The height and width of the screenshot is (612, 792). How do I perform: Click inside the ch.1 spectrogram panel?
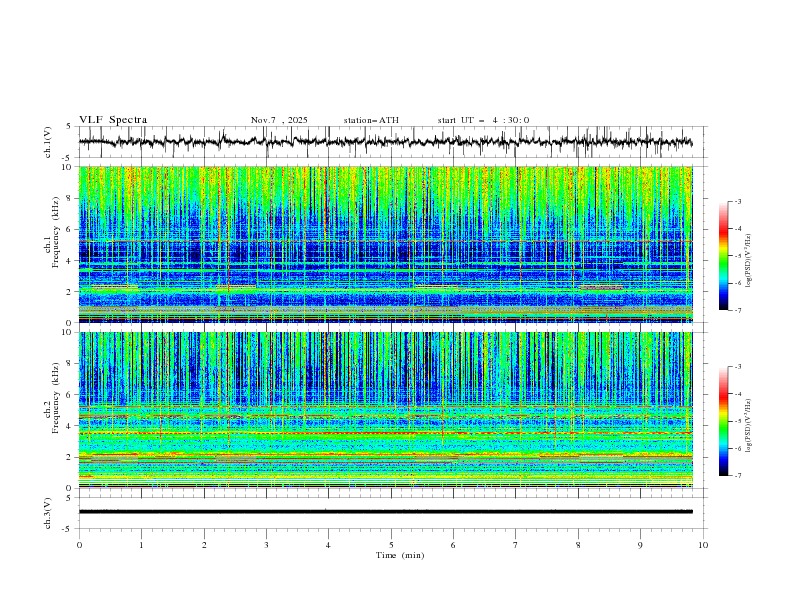[x=385, y=244]
